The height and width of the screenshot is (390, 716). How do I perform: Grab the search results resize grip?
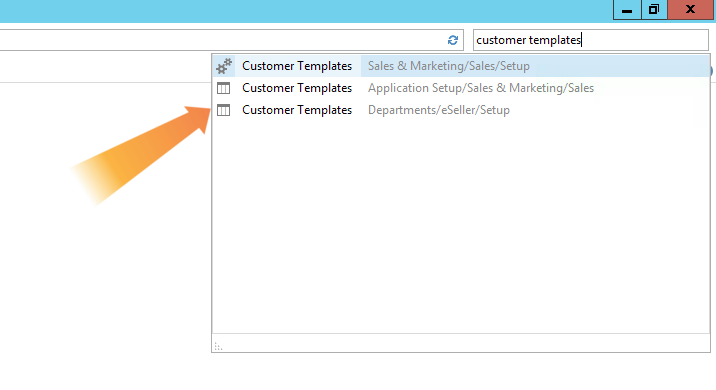tap(218, 347)
